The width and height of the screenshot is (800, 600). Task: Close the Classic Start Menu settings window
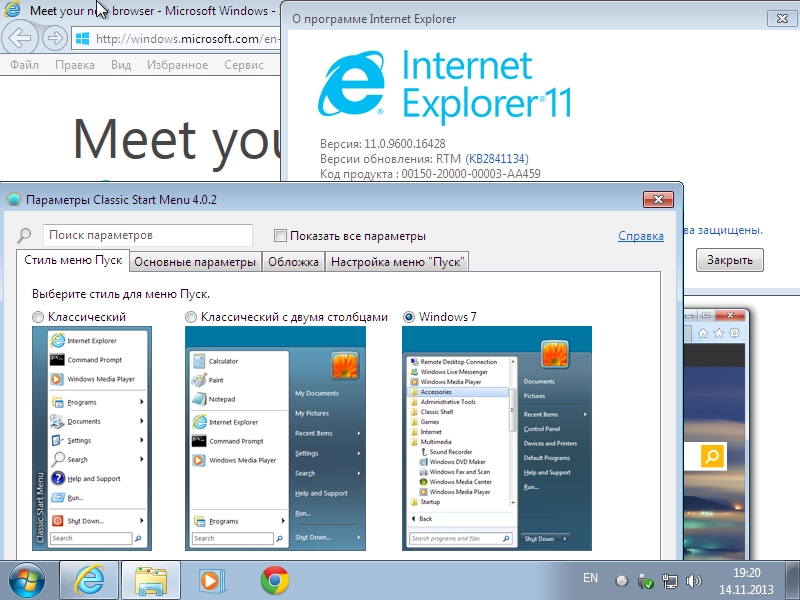(x=658, y=199)
